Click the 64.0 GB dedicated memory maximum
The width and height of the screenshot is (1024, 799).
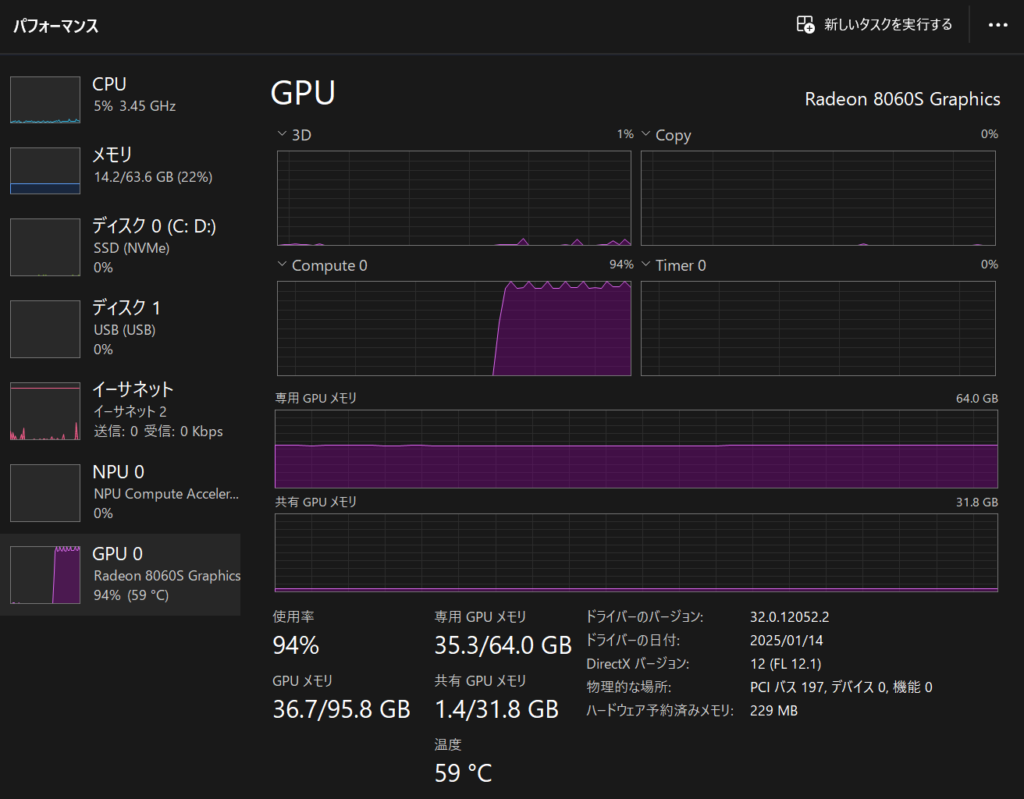[977, 399]
